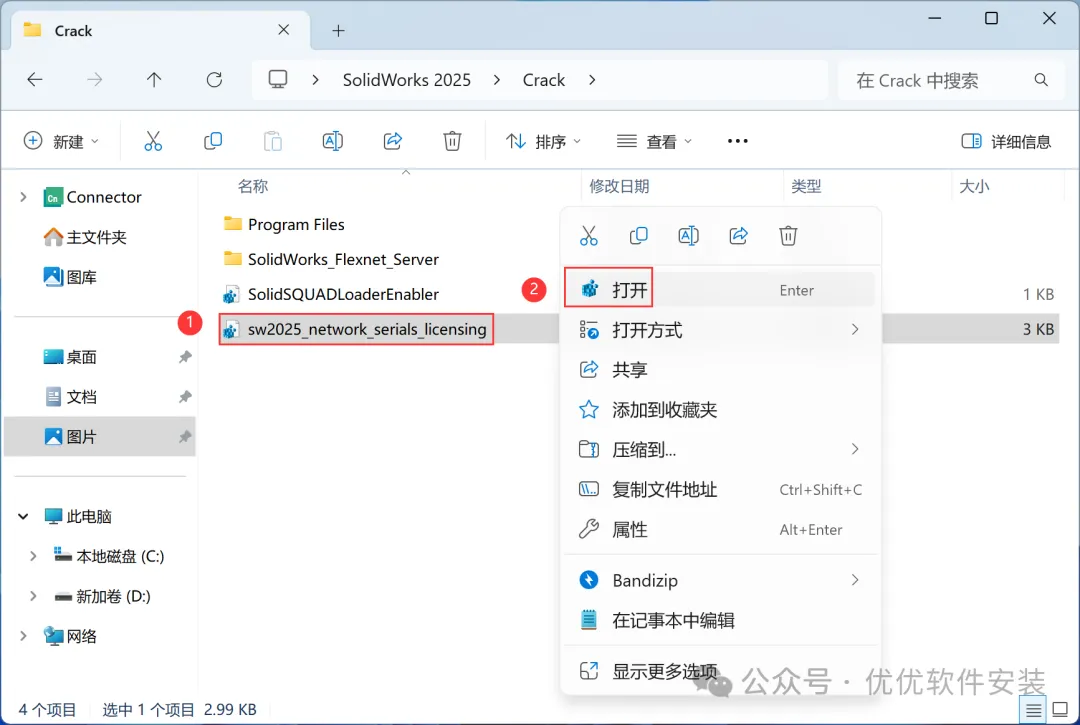The width and height of the screenshot is (1080, 725).
Task: Click the Delete trash icon in the toolbar
Action: click(452, 141)
